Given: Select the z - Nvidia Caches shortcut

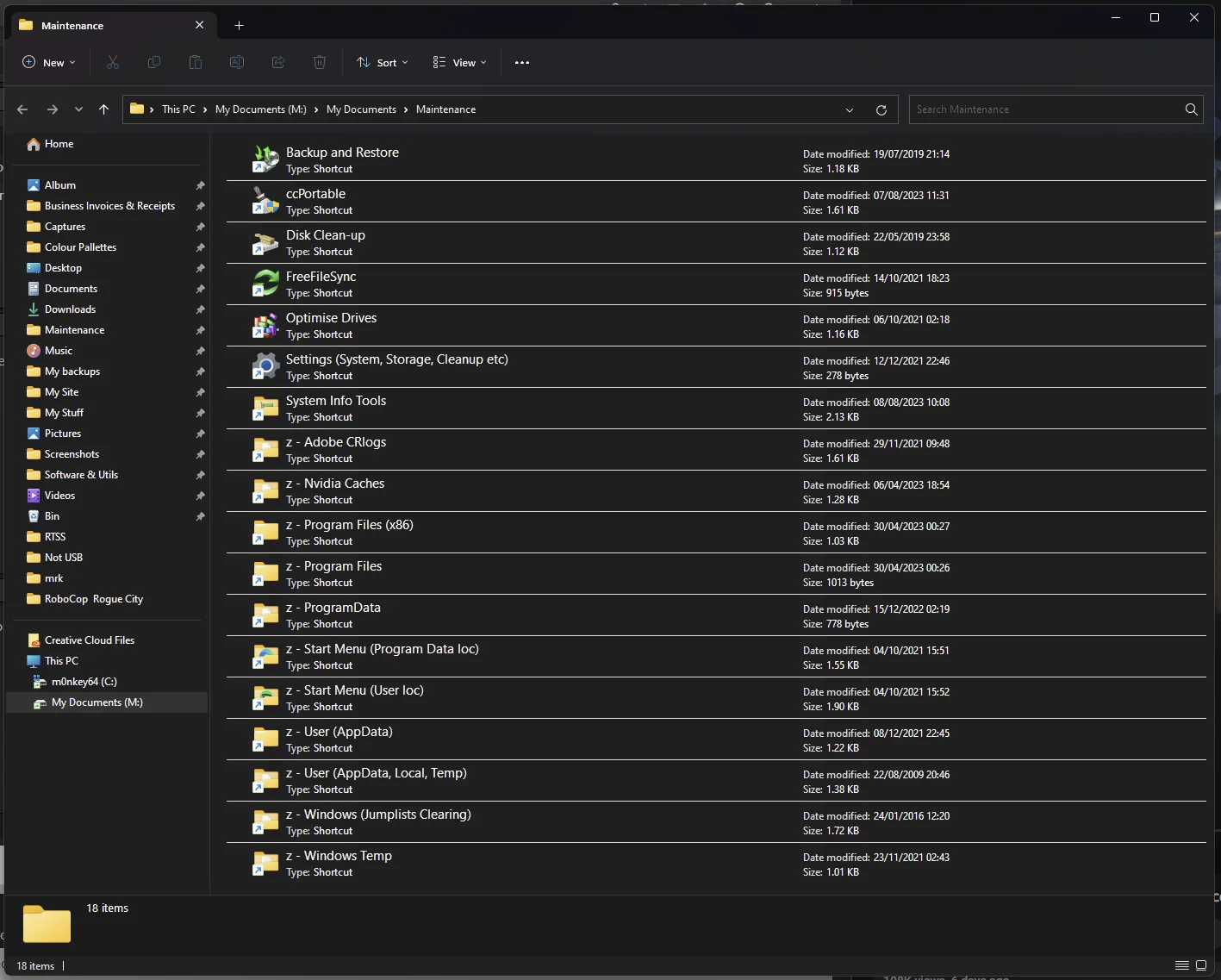Looking at the screenshot, I should tap(716, 491).
